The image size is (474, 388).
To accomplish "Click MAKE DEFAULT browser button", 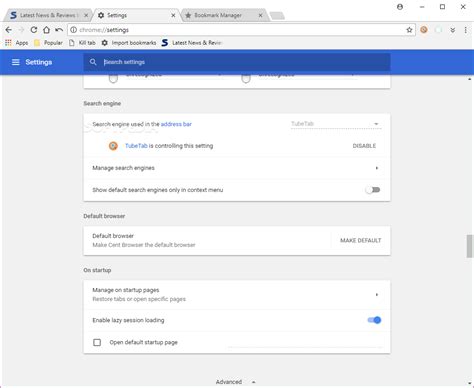I will [361, 240].
